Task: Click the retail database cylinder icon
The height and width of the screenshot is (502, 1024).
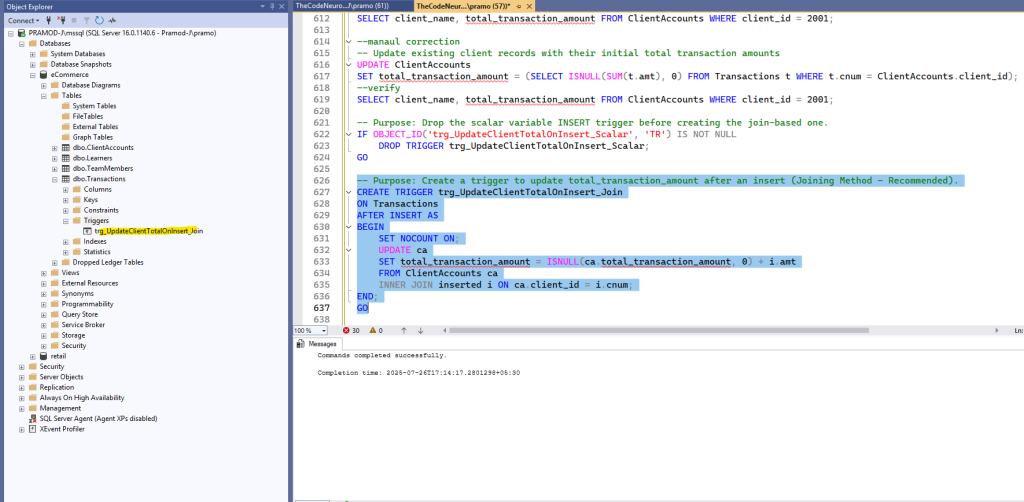Action: [x=44, y=356]
